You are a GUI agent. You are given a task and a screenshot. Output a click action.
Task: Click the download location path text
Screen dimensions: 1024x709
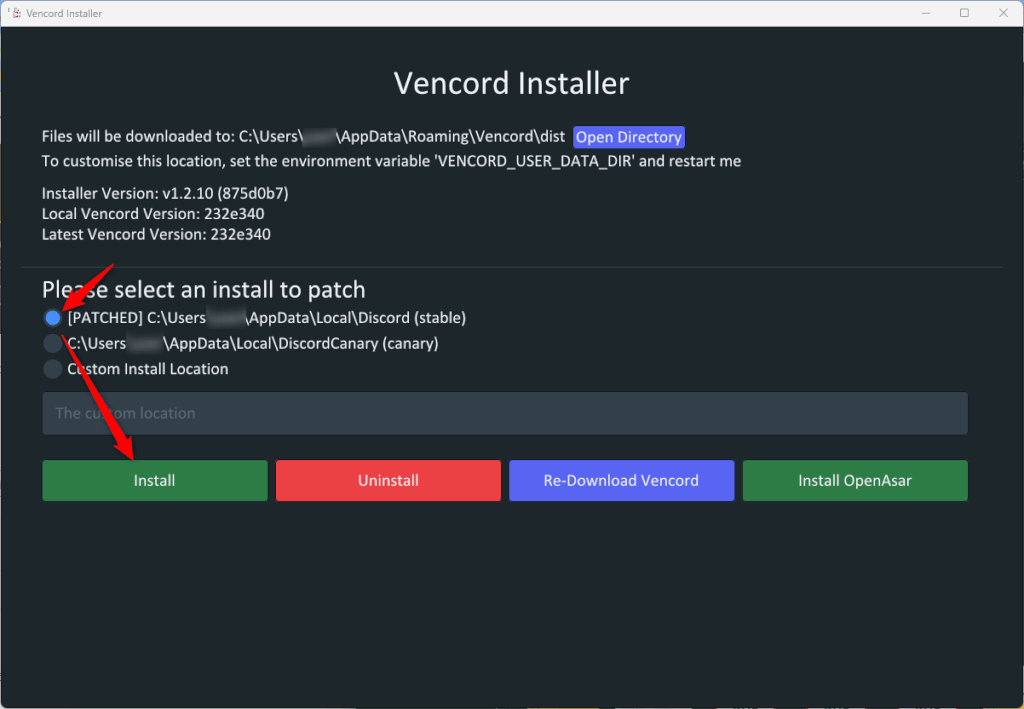[300, 136]
